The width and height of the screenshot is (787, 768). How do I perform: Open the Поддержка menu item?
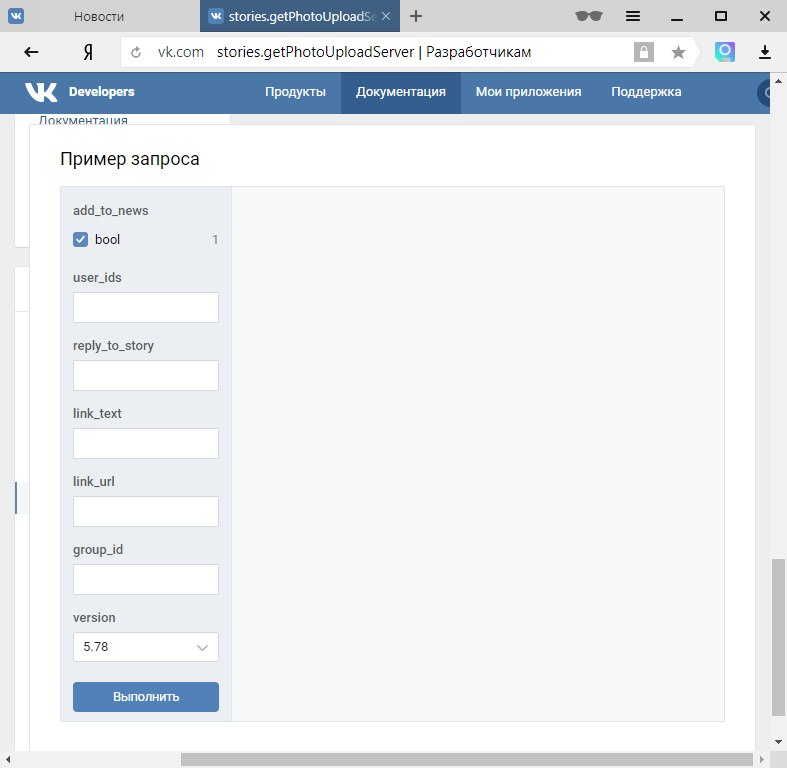click(x=646, y=92)
